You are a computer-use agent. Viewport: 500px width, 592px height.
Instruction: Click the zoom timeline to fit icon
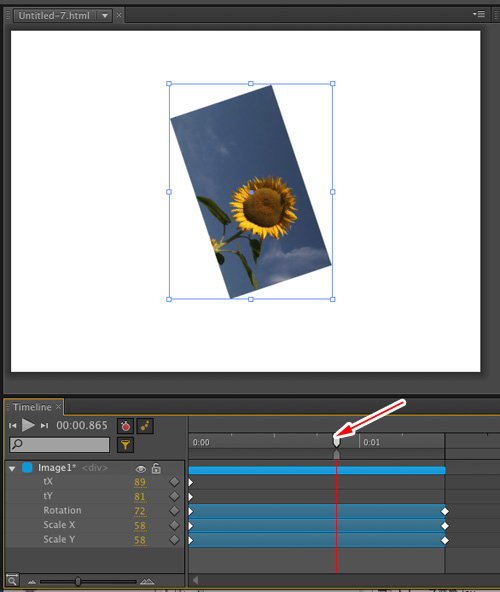tap(12, 580)
